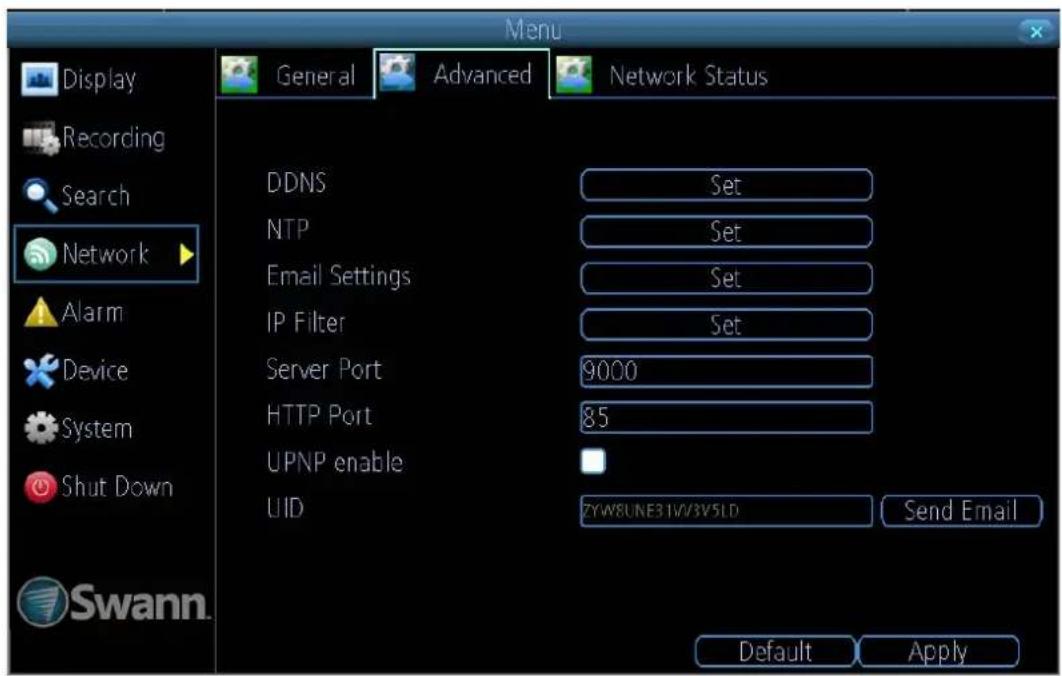Click the Recording film-gear icon
This screenshot has height=676, width=1062.
pyautogui.click(x=41, y=138)
